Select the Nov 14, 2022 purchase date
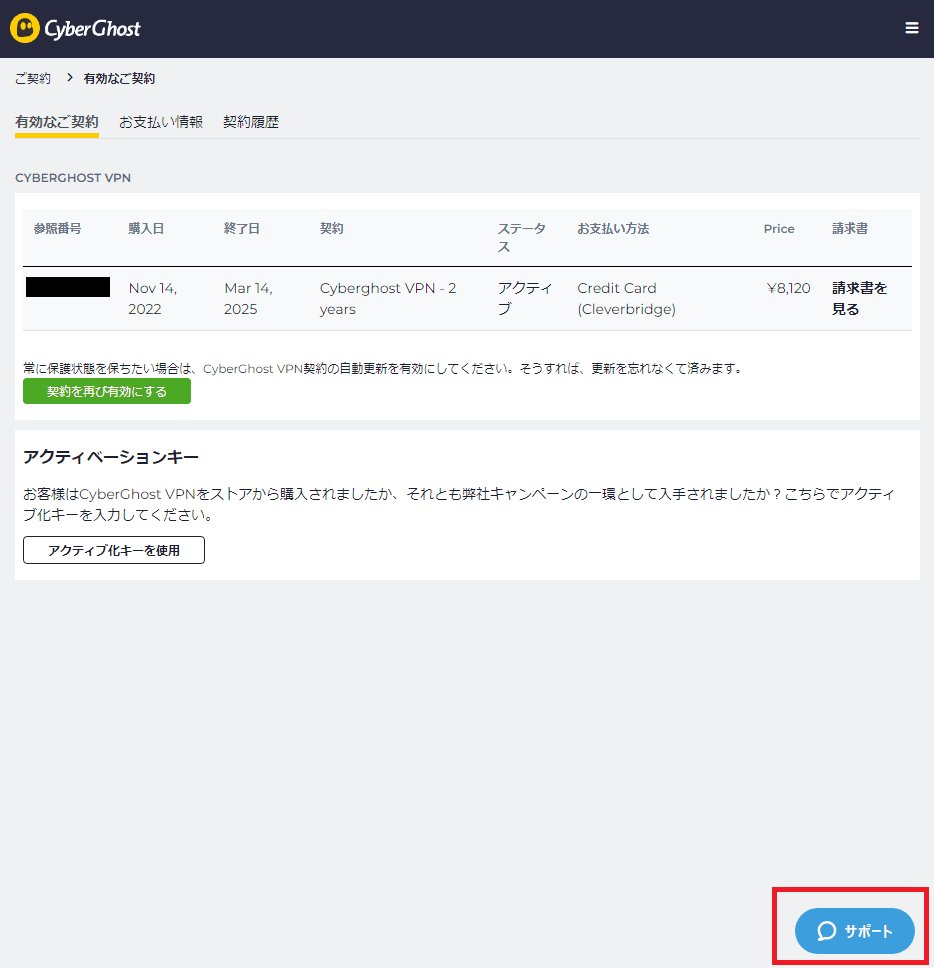The width and height of the screenshot is (934, 968). (x=152, y=299)
